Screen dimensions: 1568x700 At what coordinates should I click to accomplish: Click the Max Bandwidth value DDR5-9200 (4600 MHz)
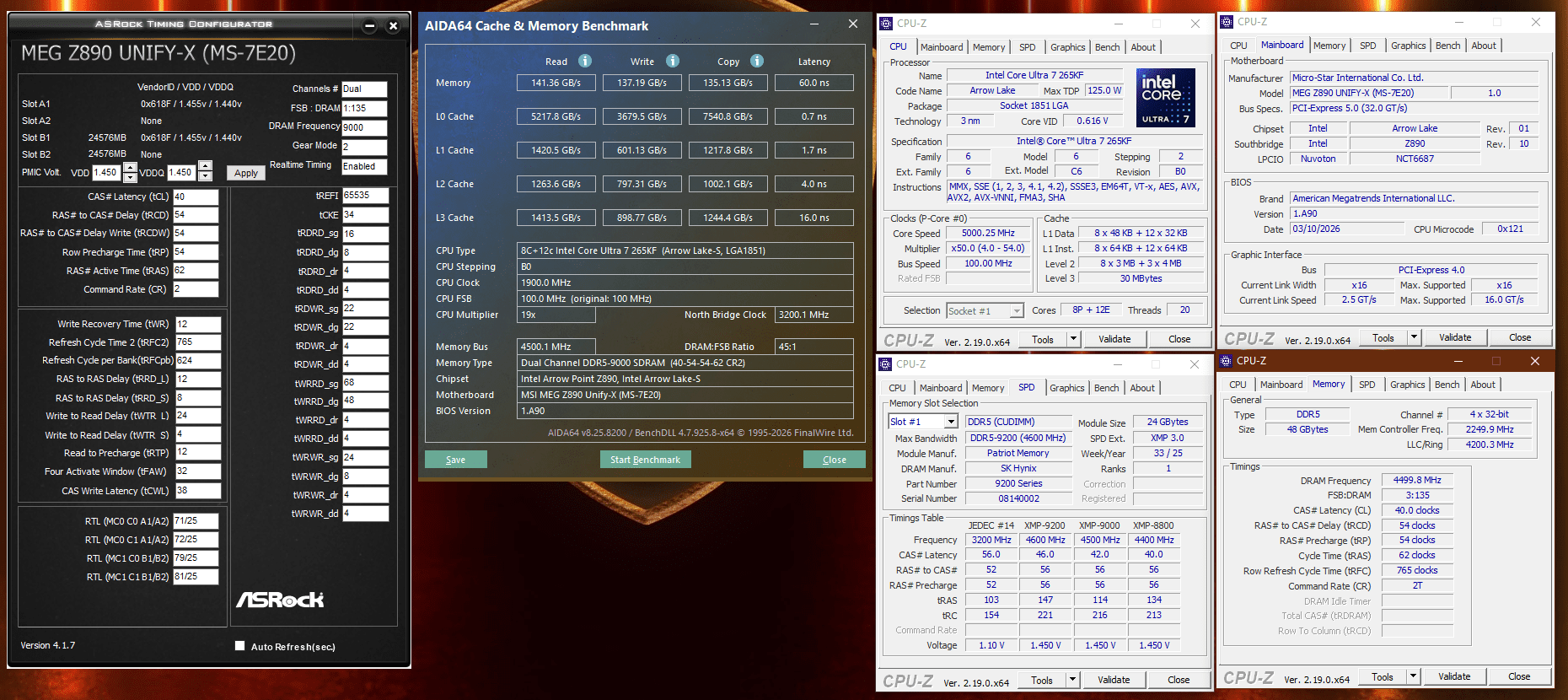pyautogui.click(x=1018, y=438)
